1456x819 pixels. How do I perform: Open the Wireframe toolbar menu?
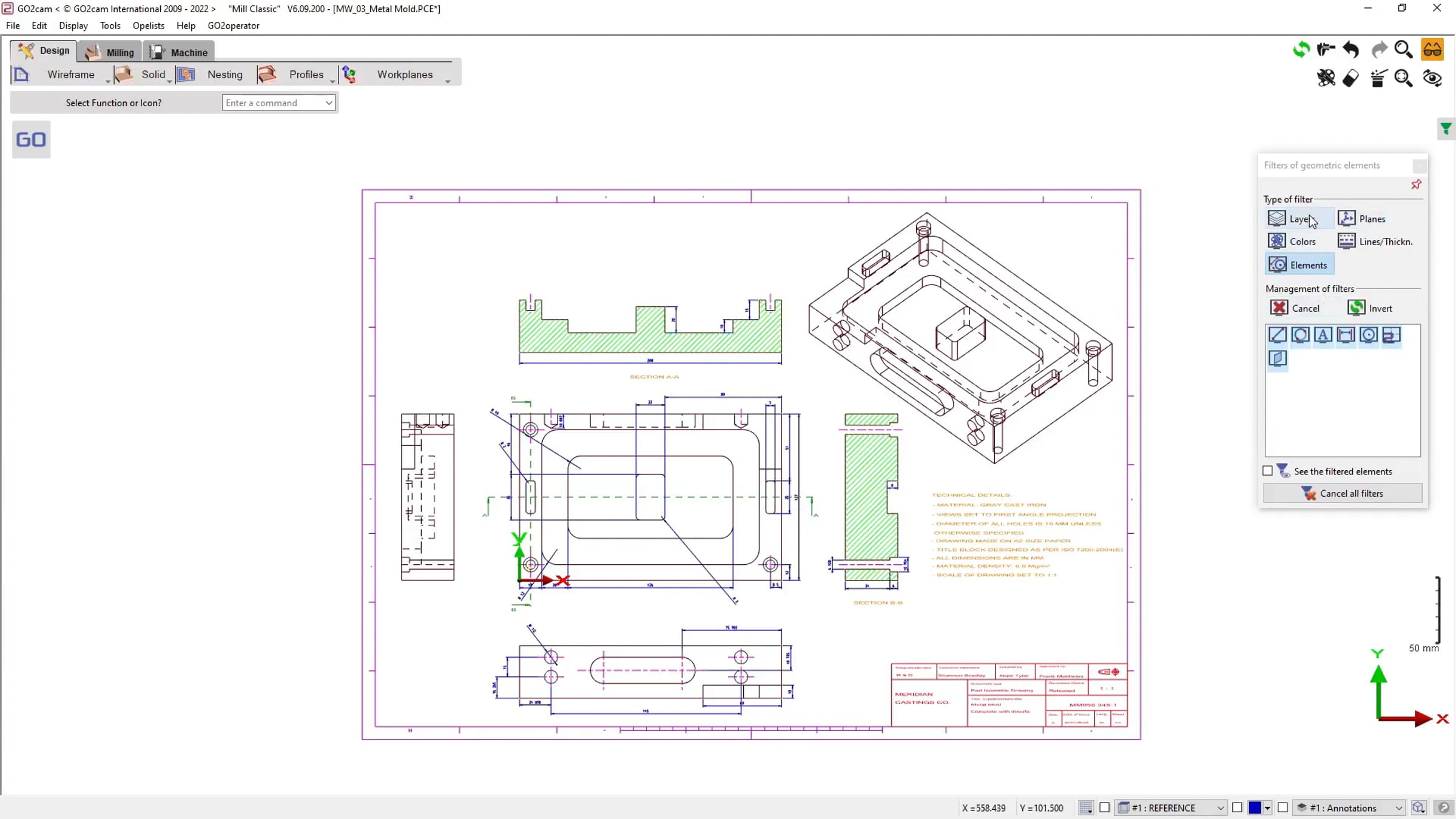(71, 75)
